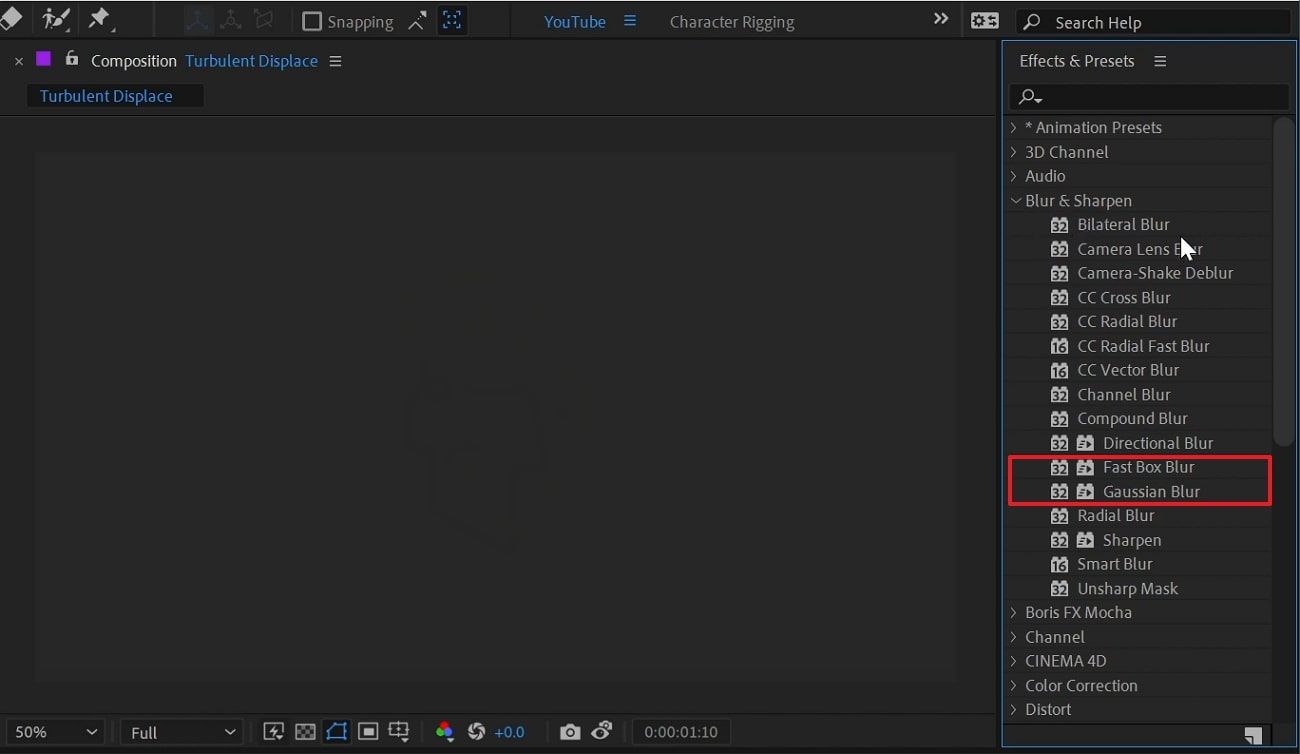Screen dimensions: 1300x754
Task: Select the Roto Brush tool
Action: [56, 19]
